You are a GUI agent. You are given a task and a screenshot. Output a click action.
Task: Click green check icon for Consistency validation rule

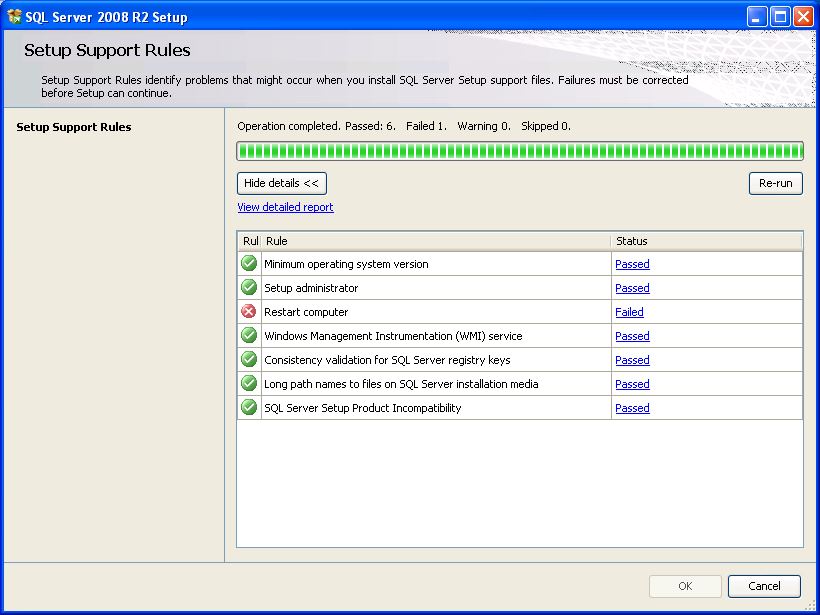tap(249, 360)
